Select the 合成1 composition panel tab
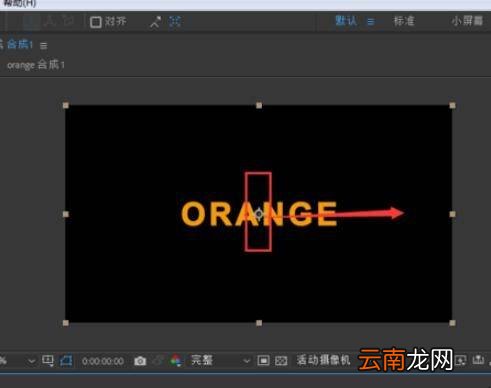This screenshot has width=491, height=388. click(19, 44)
